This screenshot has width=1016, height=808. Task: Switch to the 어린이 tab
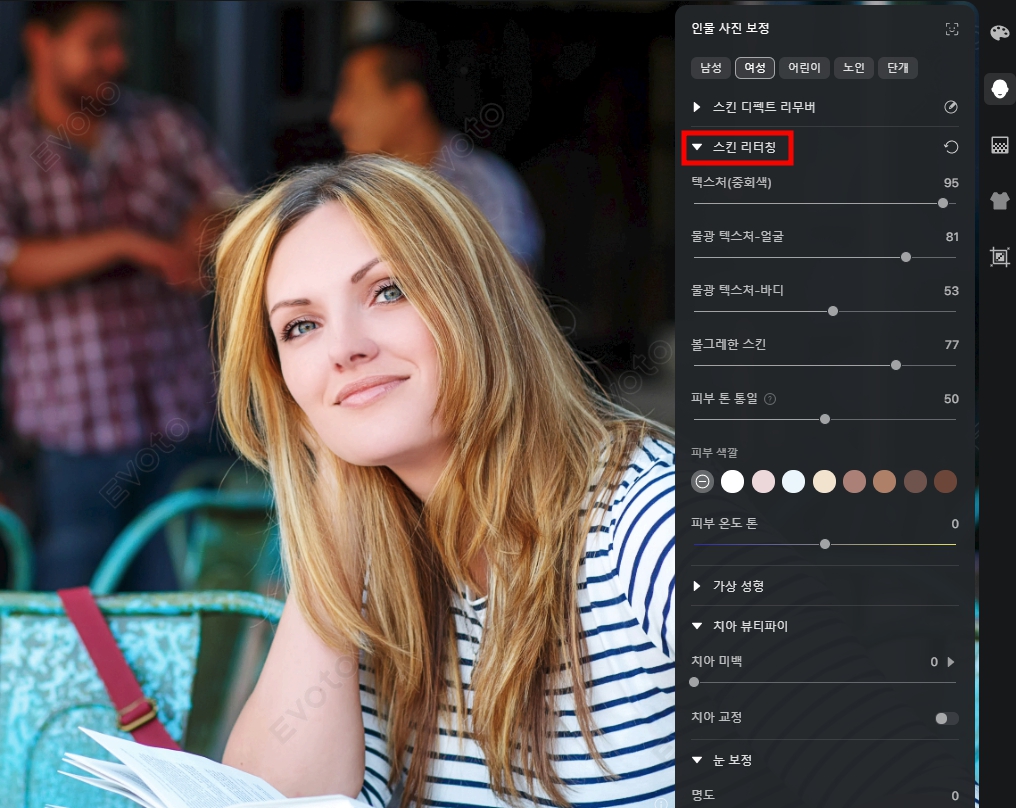[x=804, y=67]
